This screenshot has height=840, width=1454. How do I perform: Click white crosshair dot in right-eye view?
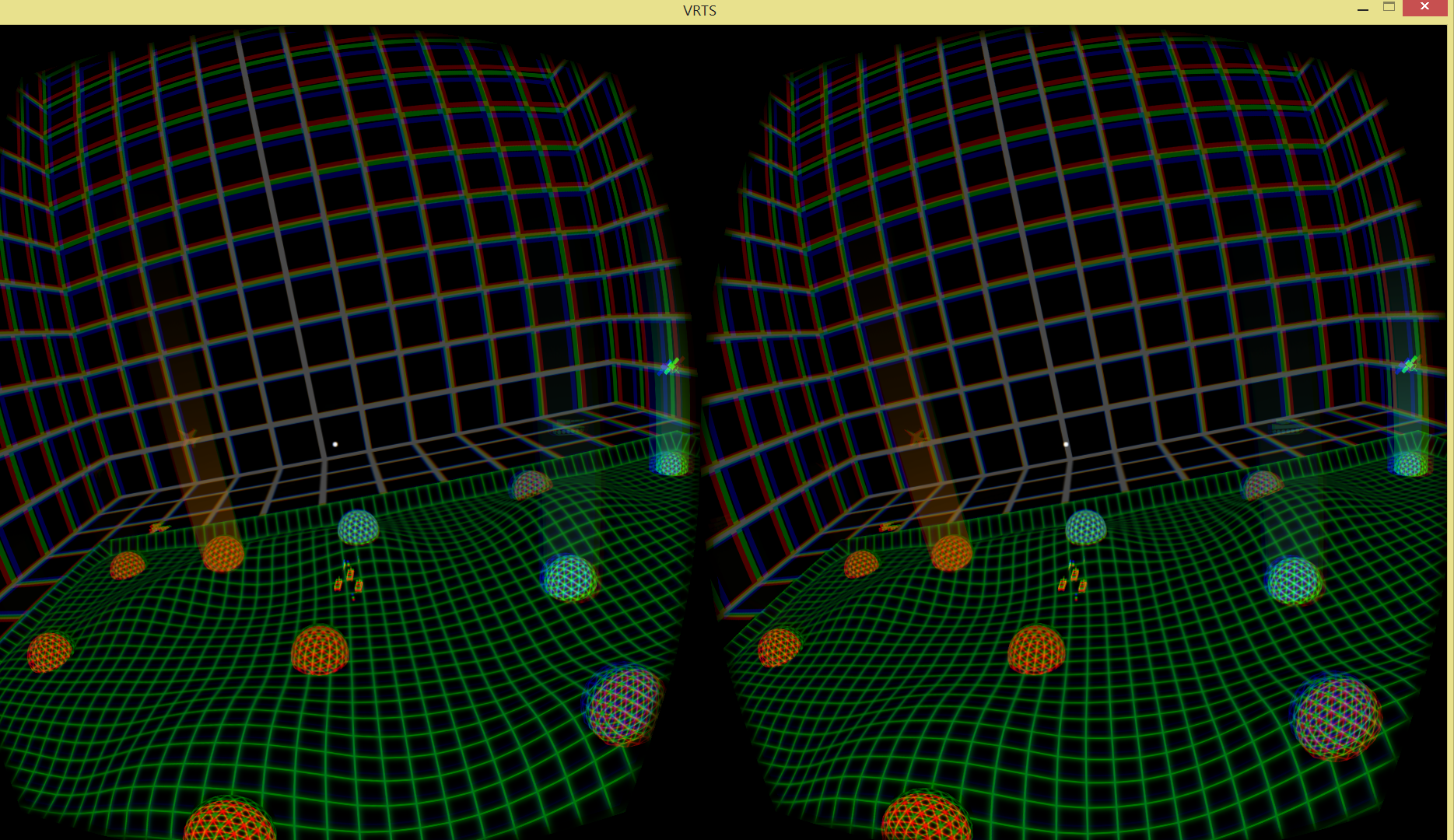click(1066, 444)
